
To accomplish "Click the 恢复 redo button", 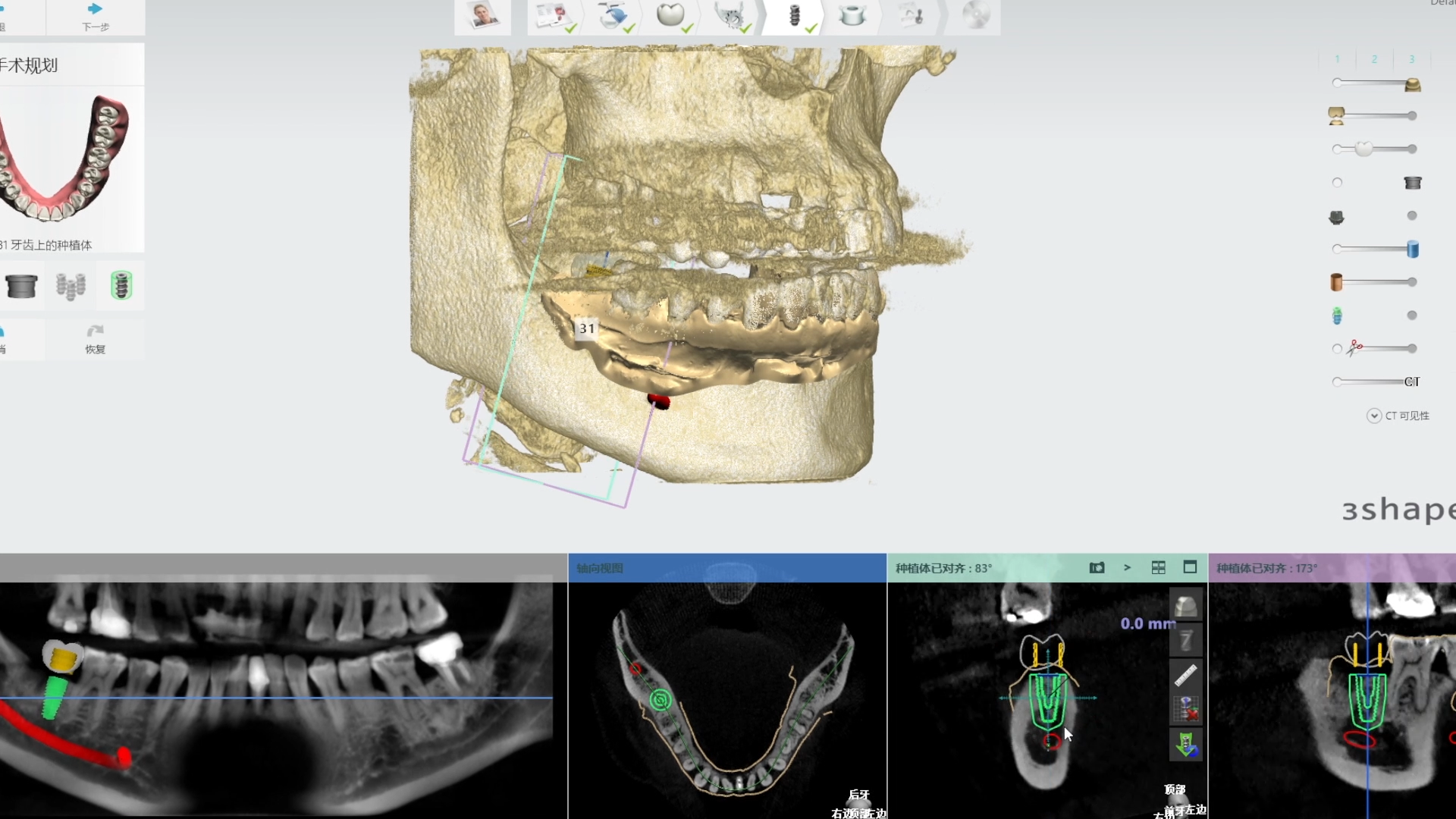I will point(95,339).
